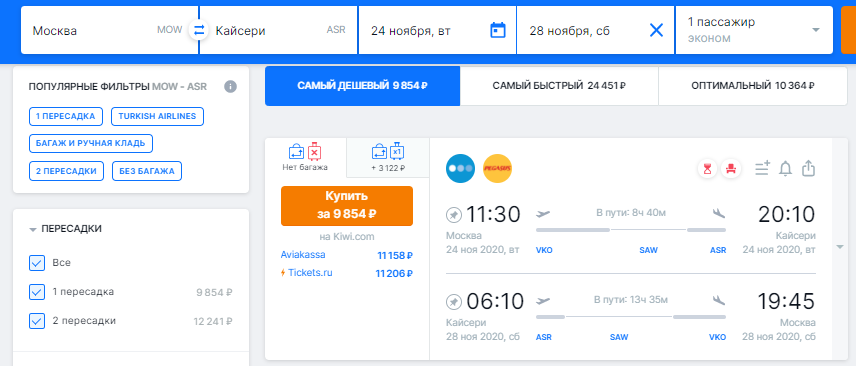Screen dimensions: 856x366
Task: Click the Tickets.ru price 11 206 ₽
Action: click(x=394, y=273)
